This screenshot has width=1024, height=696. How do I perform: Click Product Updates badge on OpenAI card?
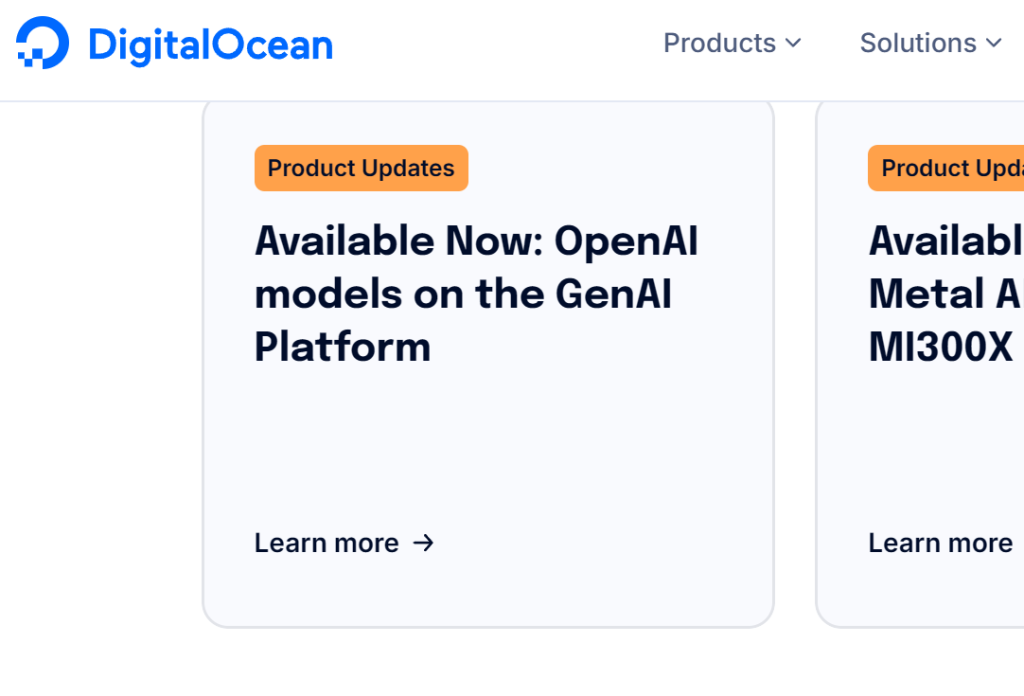pyautogui.click(x=361, y=168)
